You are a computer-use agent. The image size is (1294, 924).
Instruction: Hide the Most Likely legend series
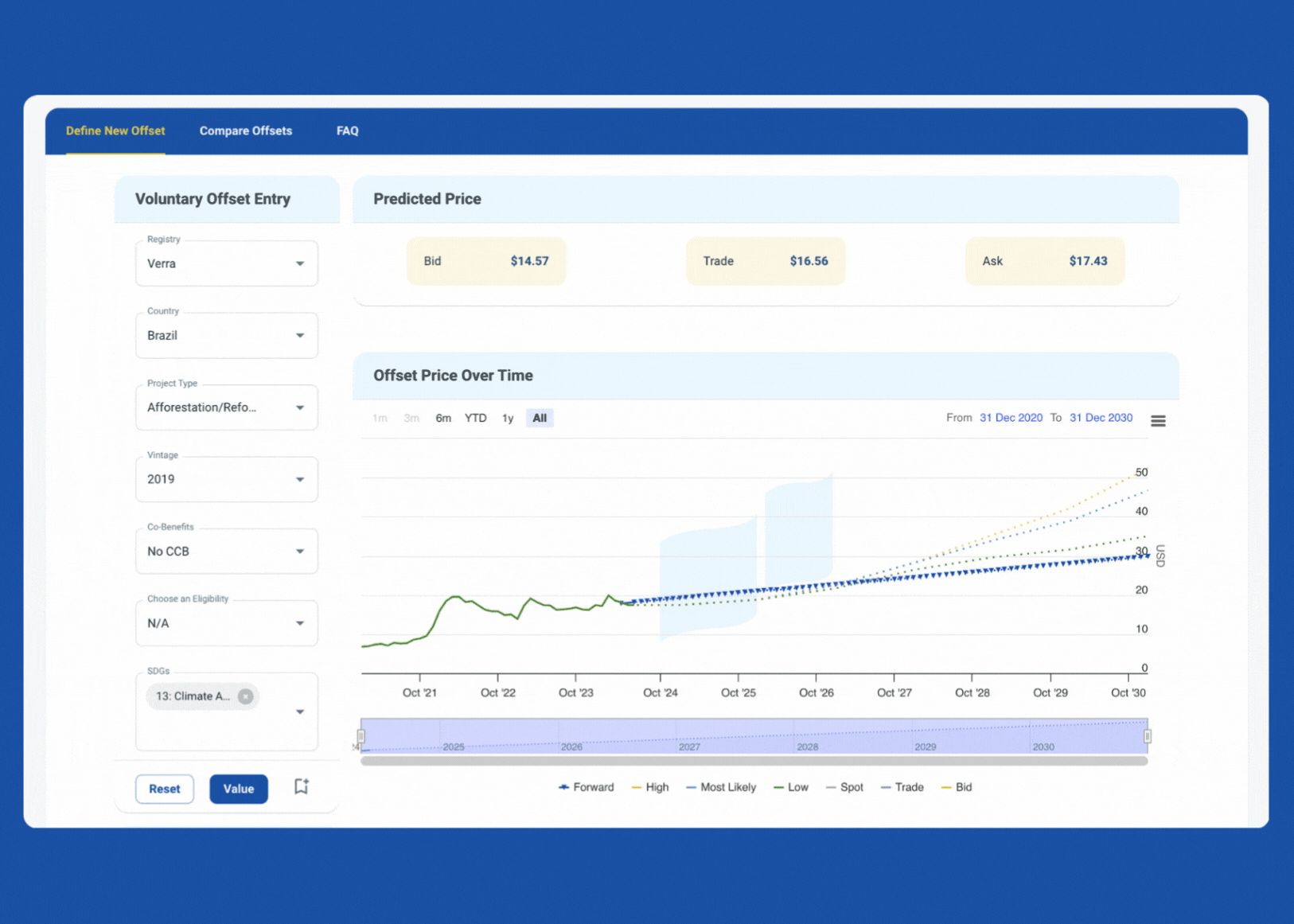[x=721, y=787]
